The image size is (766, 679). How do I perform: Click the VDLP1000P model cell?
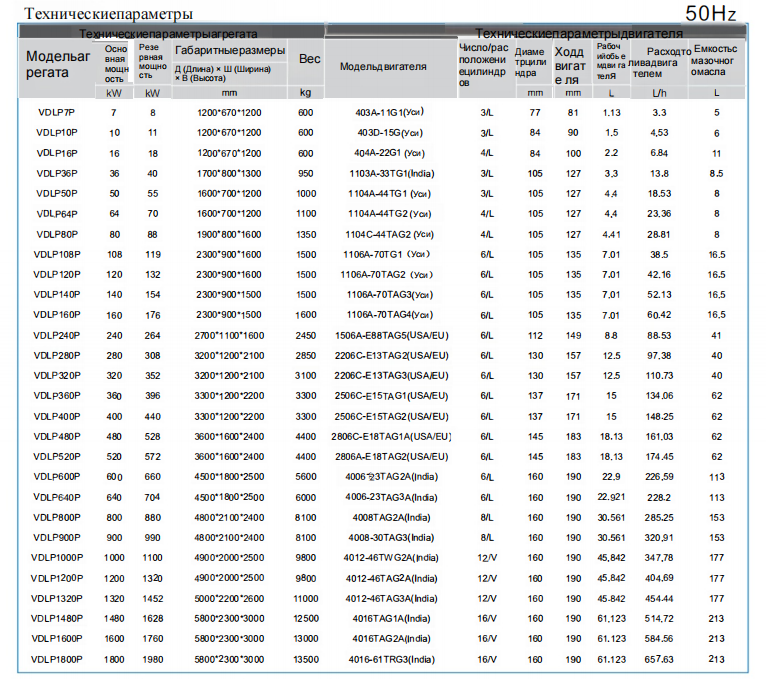pos(57,558)
